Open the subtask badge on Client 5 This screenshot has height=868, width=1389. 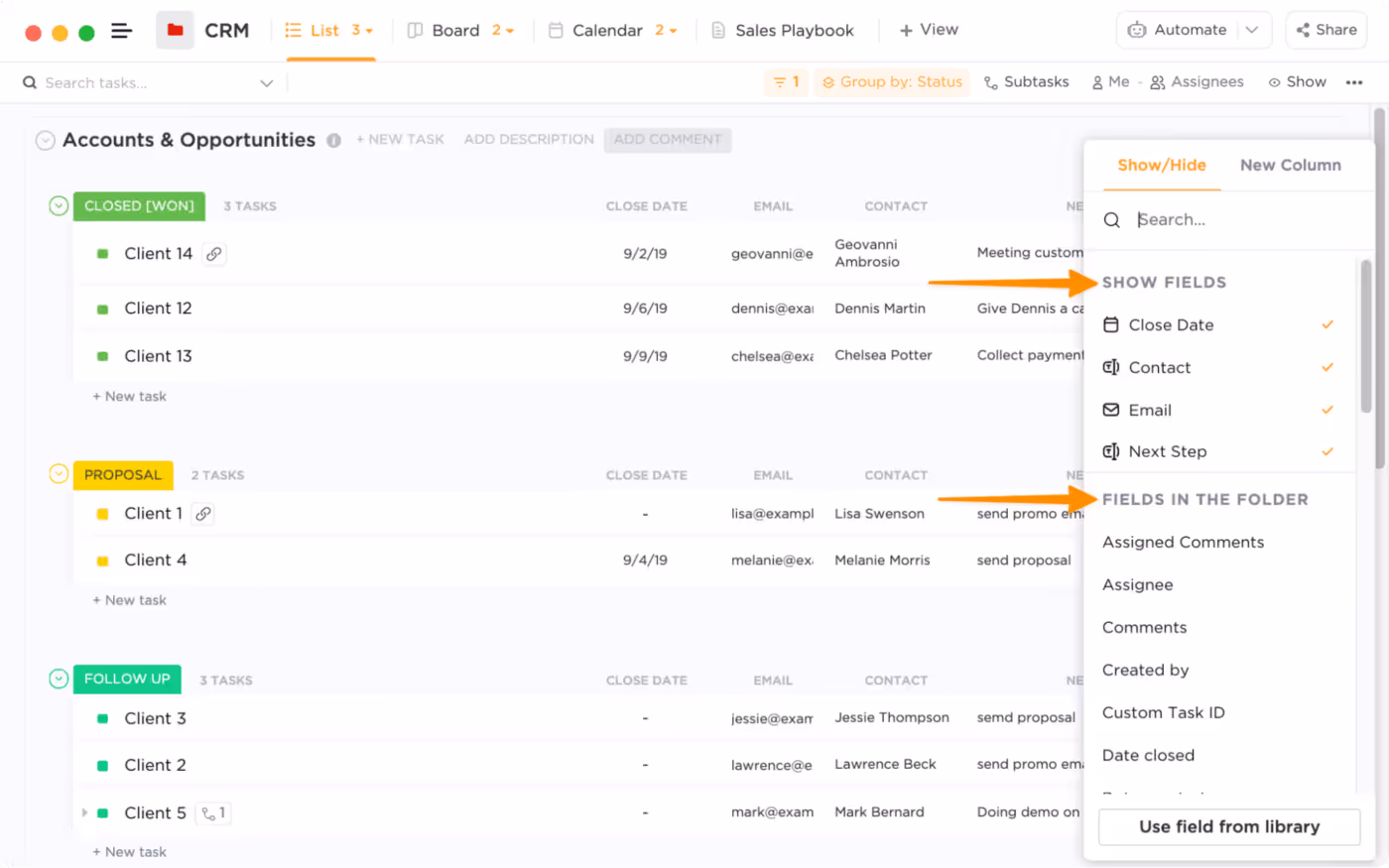coord(213,813)
